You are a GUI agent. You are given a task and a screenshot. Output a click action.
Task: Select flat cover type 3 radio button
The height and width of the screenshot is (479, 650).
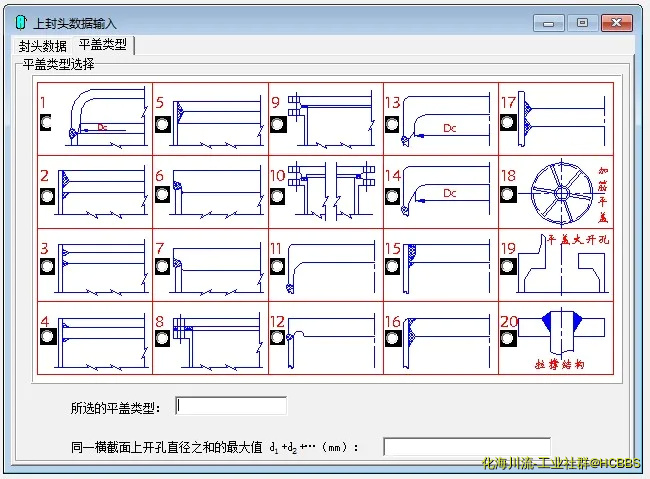47,267
